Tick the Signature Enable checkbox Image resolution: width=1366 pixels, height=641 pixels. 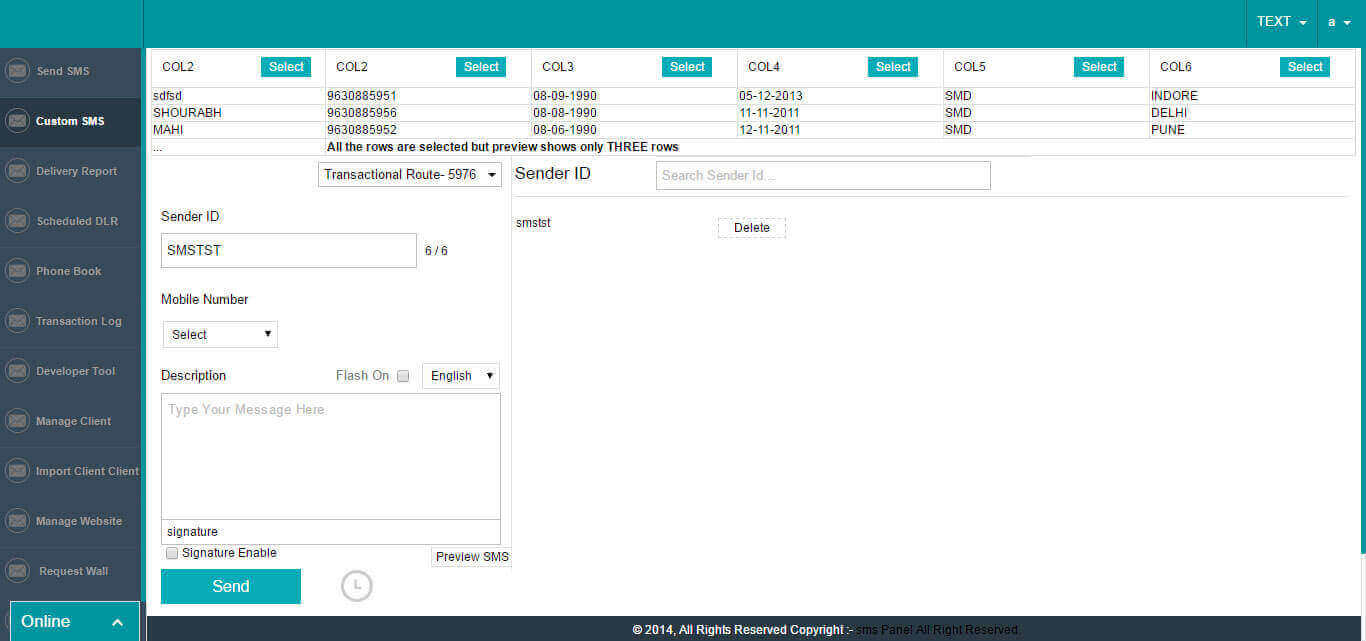pyautogui.click(x=172, y=553)
